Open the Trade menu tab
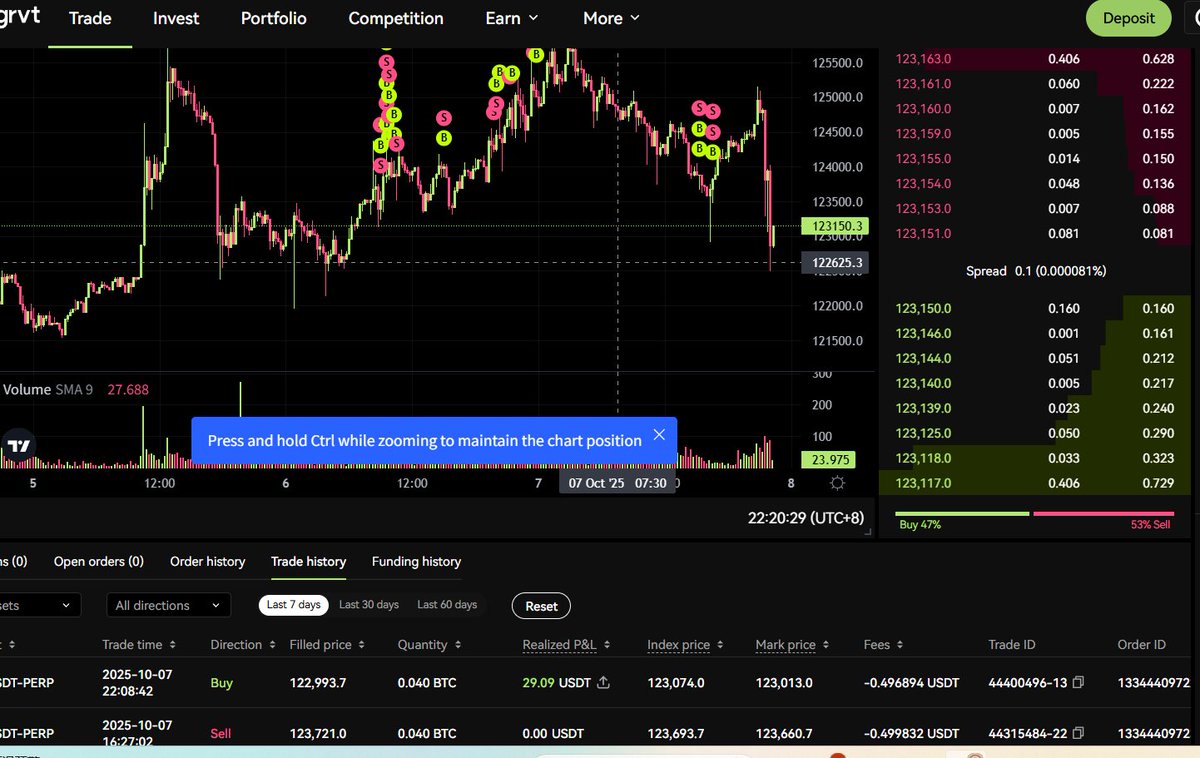This screenshot has height=758, width=1200. (x=90, y=18)
